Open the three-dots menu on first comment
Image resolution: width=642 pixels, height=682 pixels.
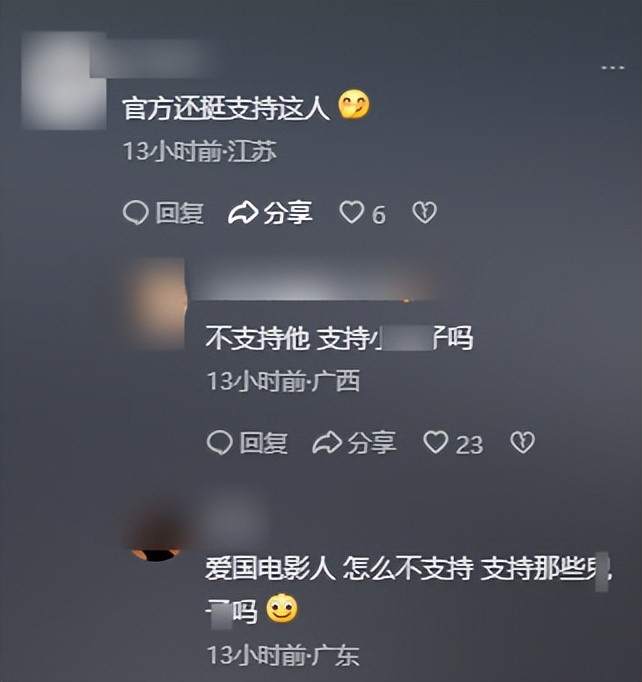coord(613,68)
